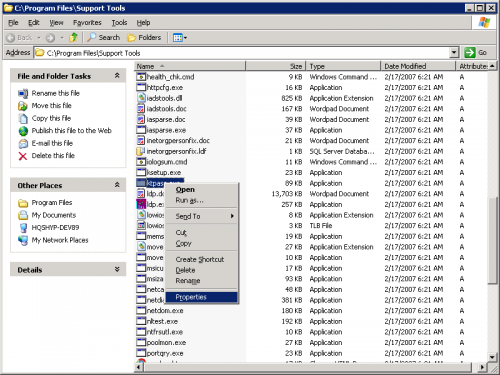500x375 pixels.
Task: Choose Copy in the context menu
Action: pos(202,243)
